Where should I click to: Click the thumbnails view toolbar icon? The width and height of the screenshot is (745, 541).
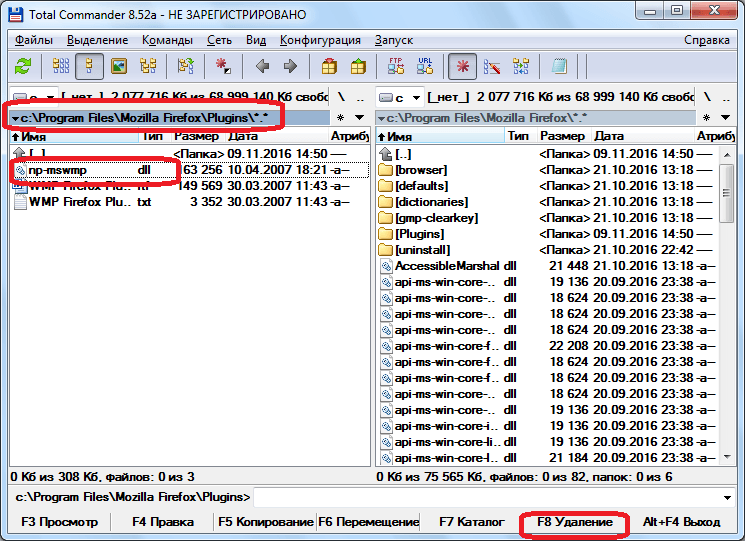click(119, 67)
